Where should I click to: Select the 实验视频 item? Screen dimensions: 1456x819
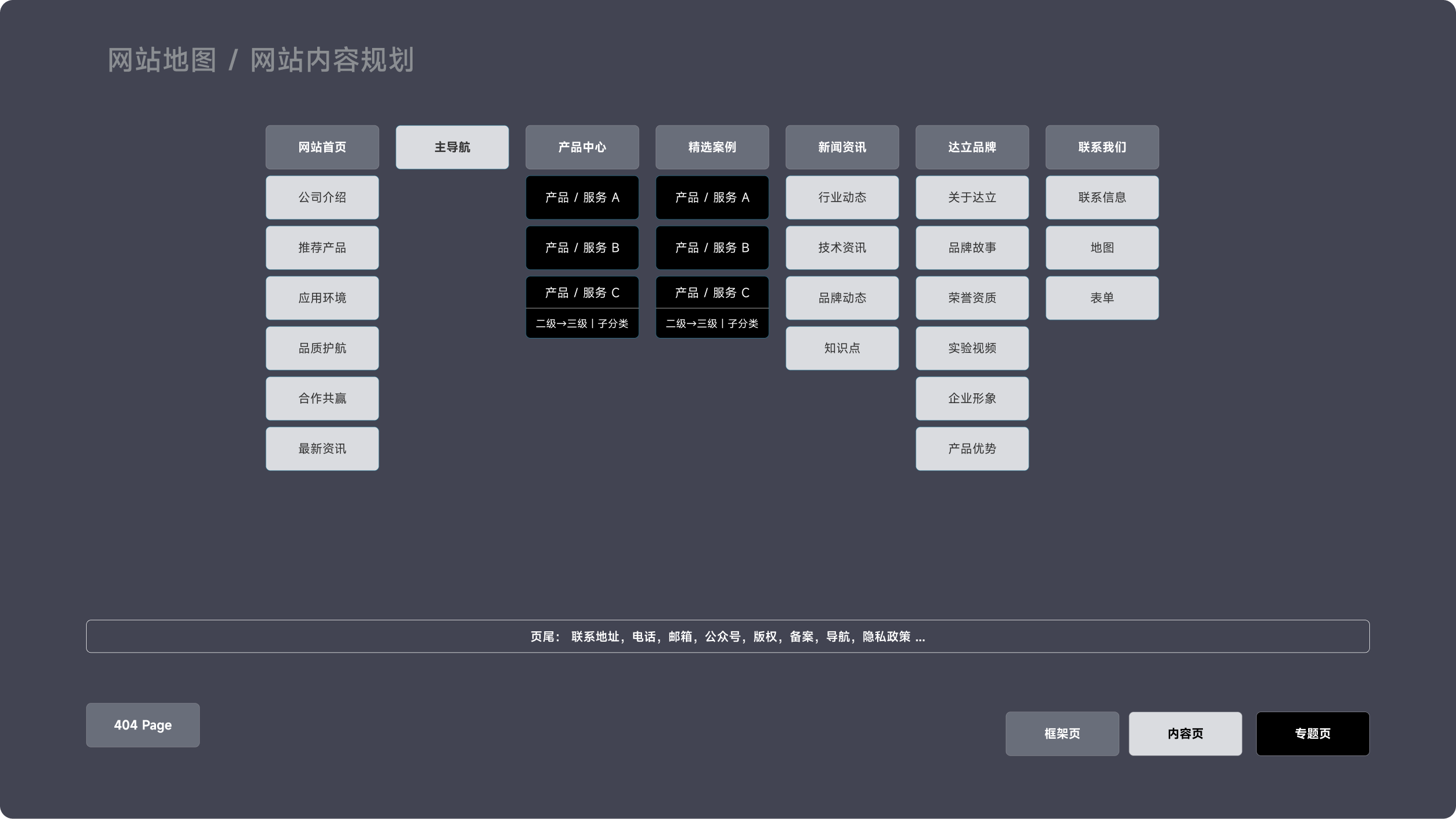tap(972, 348)
